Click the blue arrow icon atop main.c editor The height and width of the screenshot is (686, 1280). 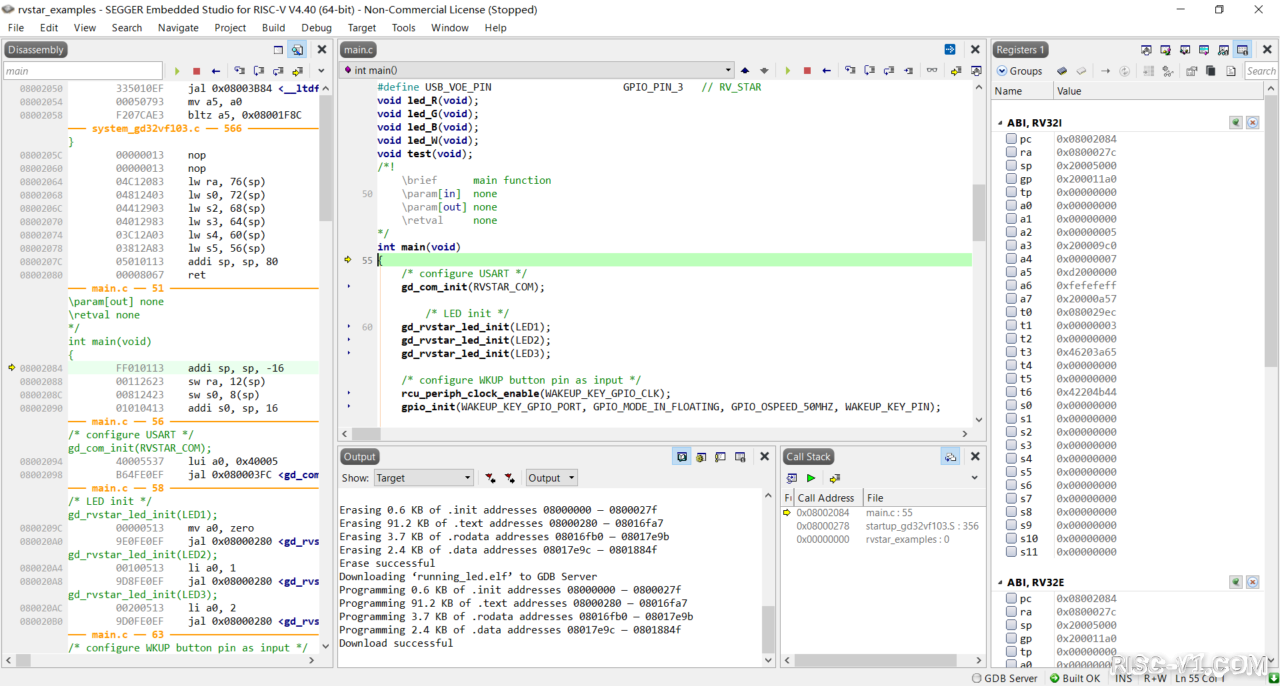[949, 49]
